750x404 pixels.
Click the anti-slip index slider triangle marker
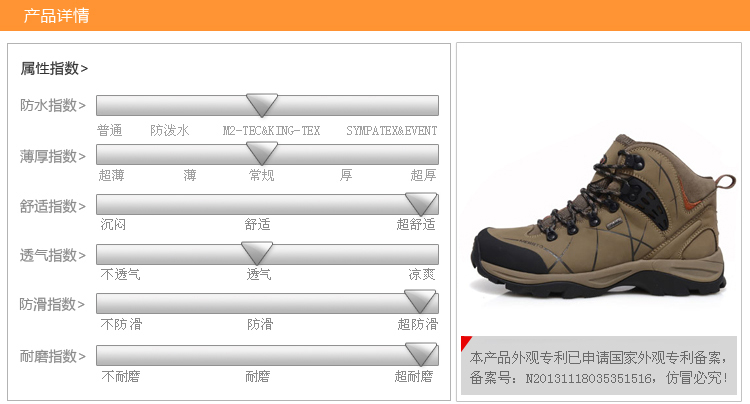420,302
